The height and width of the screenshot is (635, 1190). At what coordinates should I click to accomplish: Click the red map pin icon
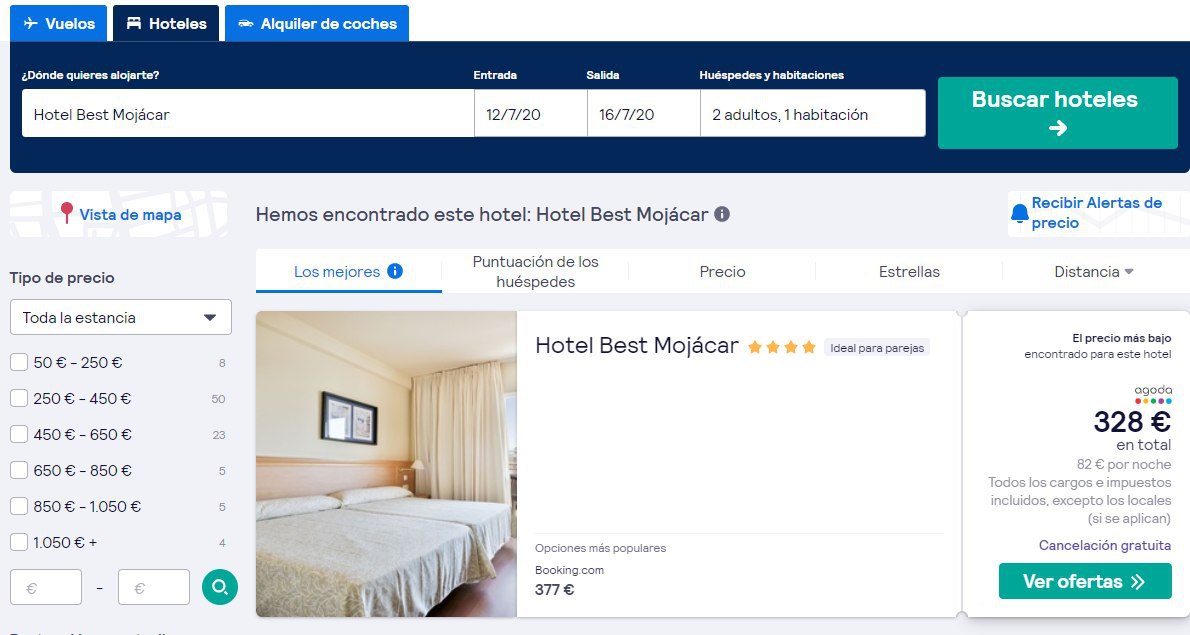point(67,213)
